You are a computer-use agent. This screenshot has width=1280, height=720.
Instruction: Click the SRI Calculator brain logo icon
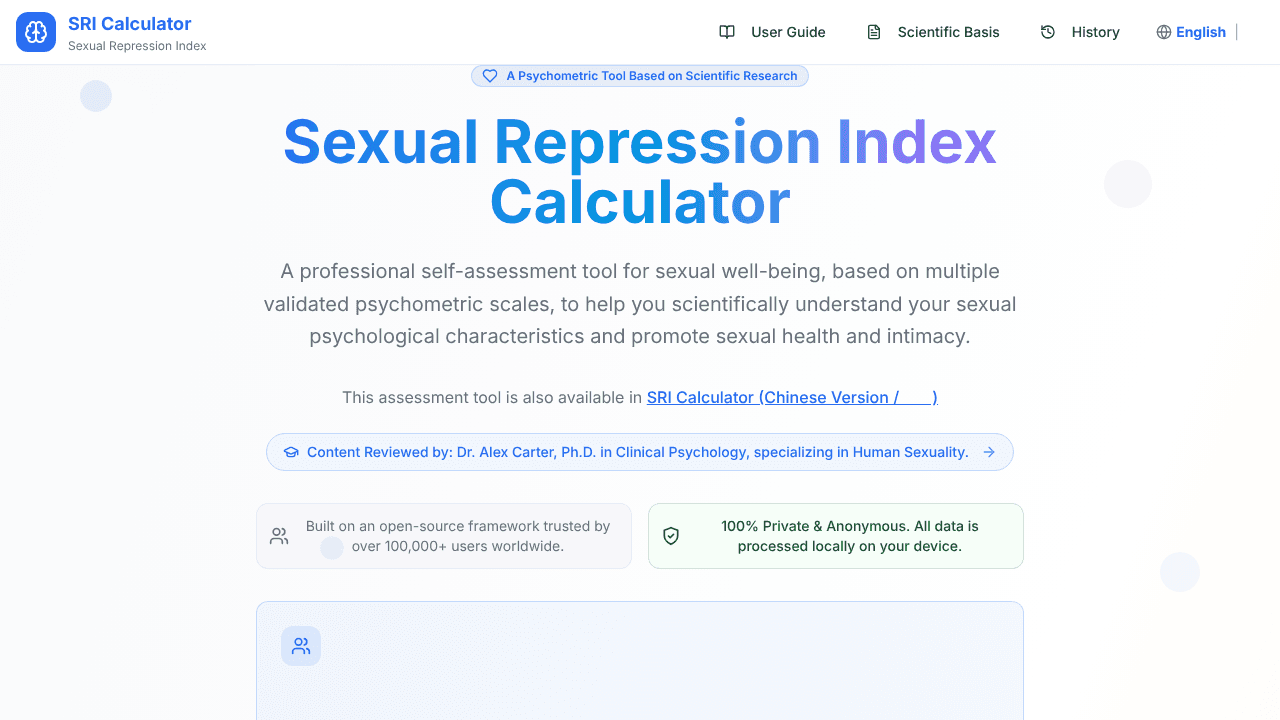pyautogui.click(x=36, y=32)
